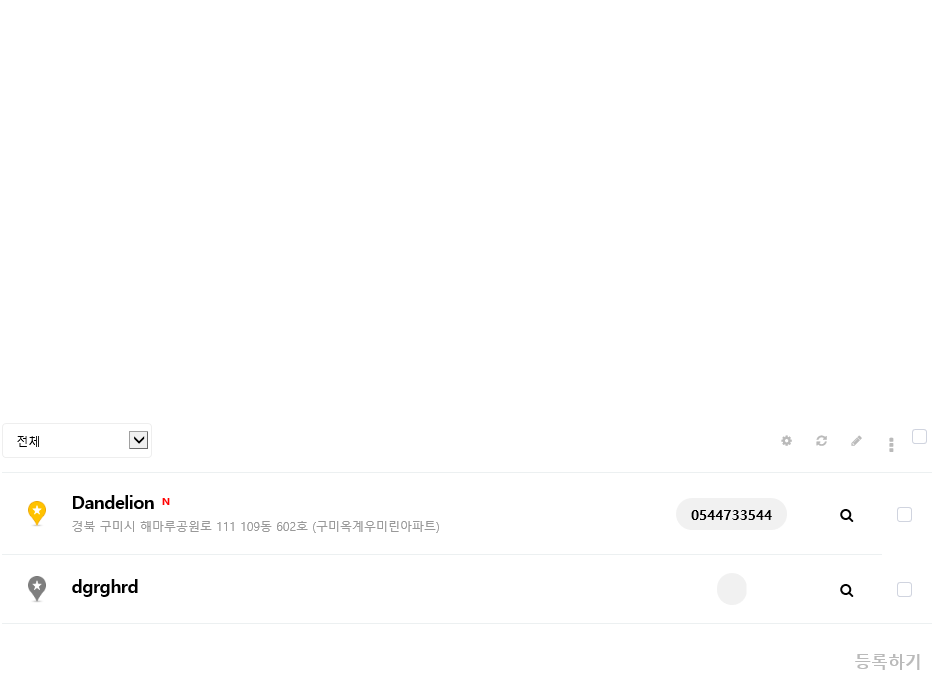The width and height of the screenshot is (938, 674).
Task: Search dgrghrd with its magnifier icon
Action: coord(846,590)
